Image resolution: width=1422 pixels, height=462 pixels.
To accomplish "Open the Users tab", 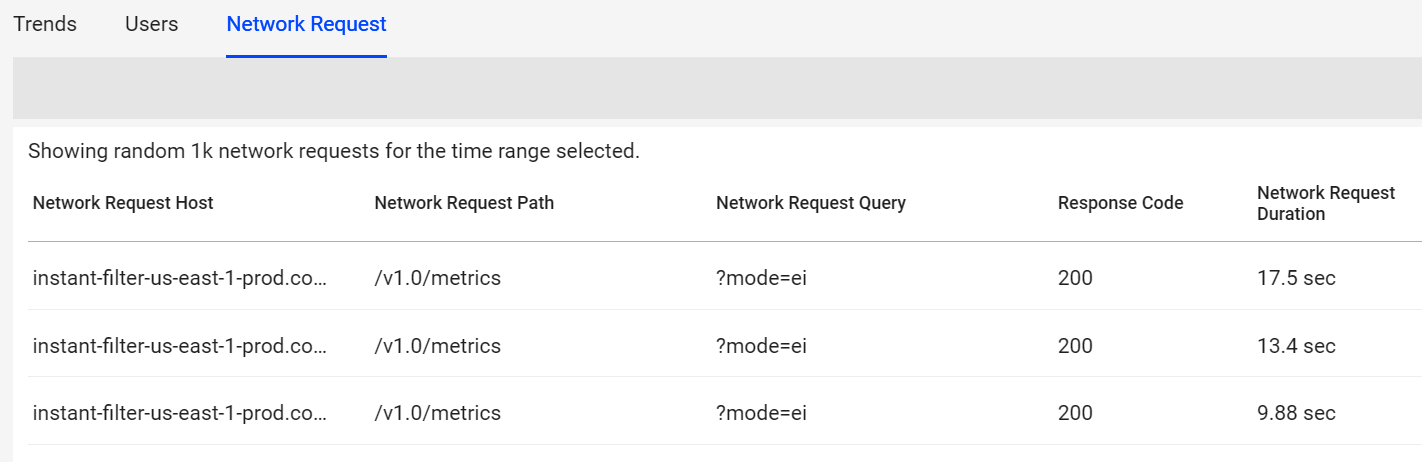I will tap(152, 24).
